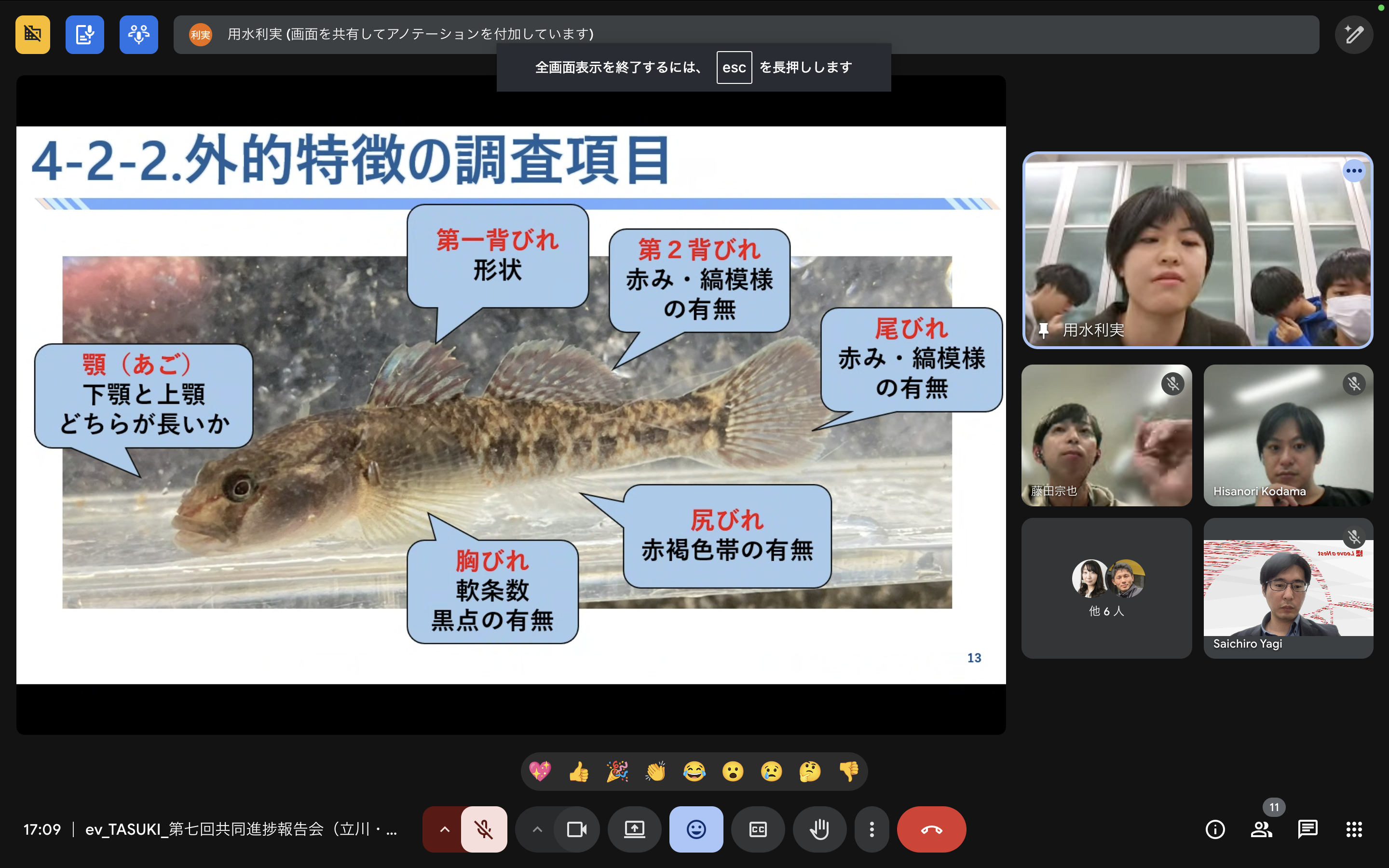Turn on closed captions
This screenshot has height=868, width=1389.
tap(758, 829)
